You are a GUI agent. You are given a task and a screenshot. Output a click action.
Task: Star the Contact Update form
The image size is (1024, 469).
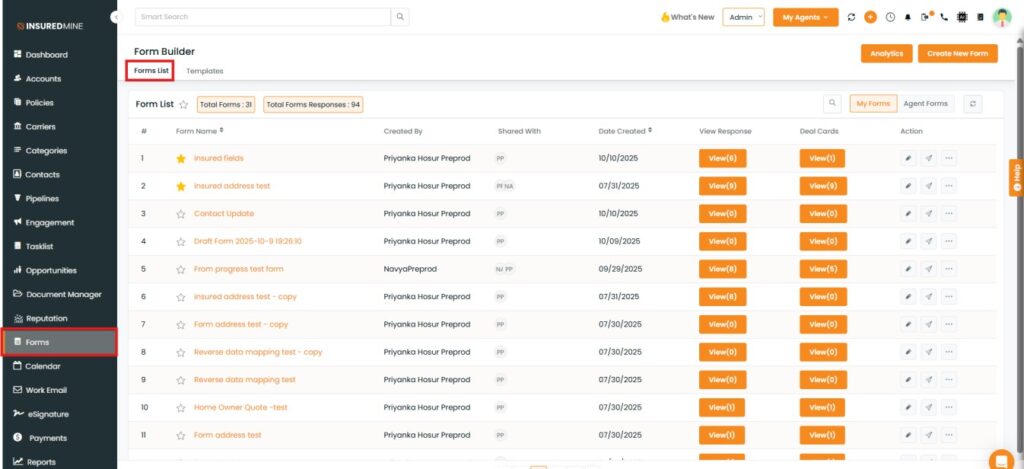click(x=181, y=214)
